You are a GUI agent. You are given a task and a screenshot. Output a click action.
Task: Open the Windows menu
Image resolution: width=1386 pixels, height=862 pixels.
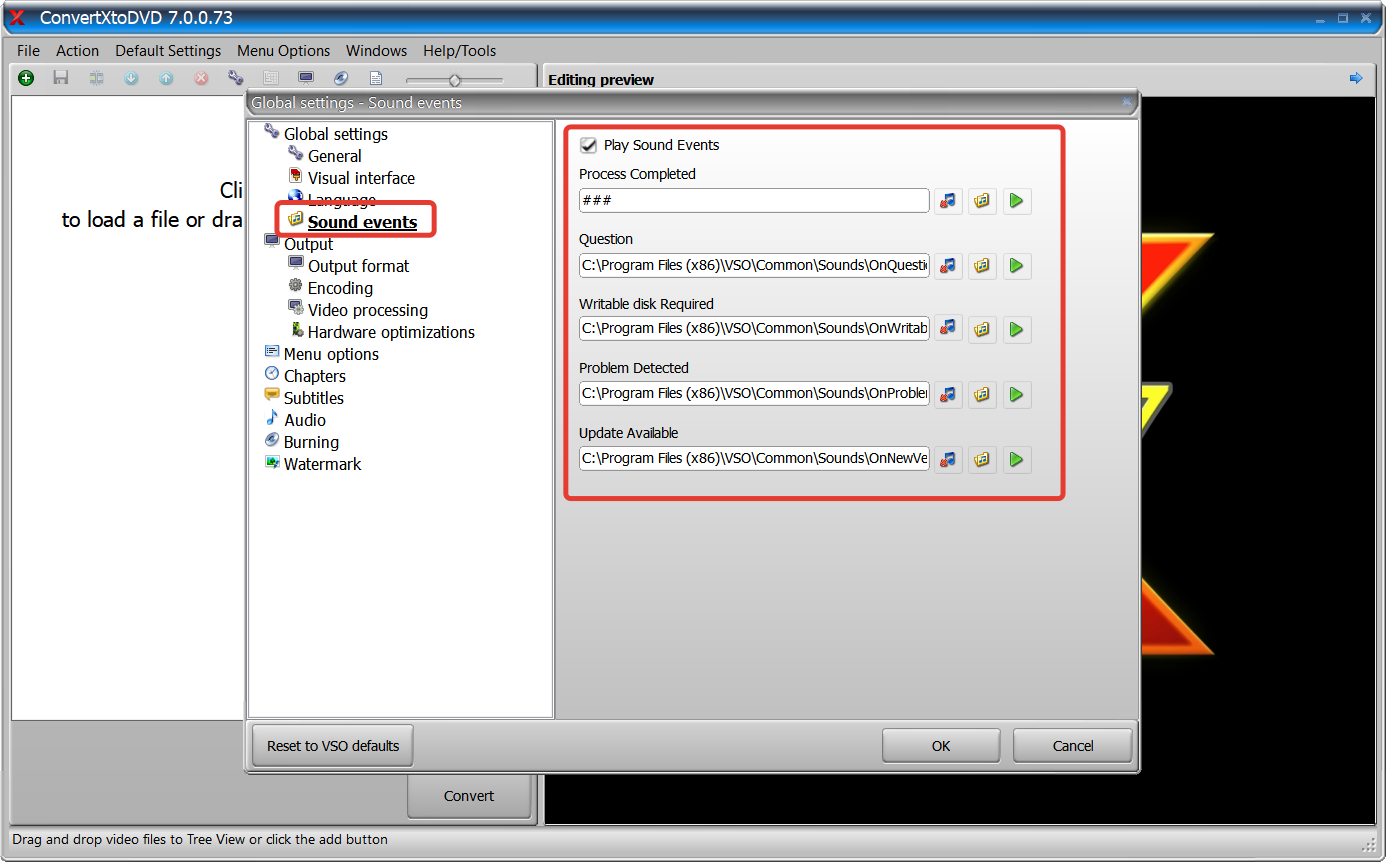pos(376,50)
